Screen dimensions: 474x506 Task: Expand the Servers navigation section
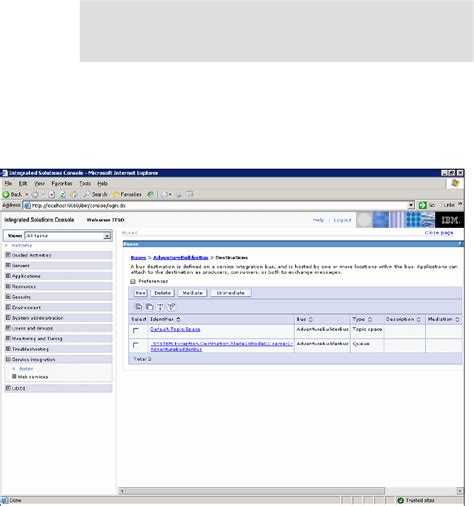click(8, 265)
